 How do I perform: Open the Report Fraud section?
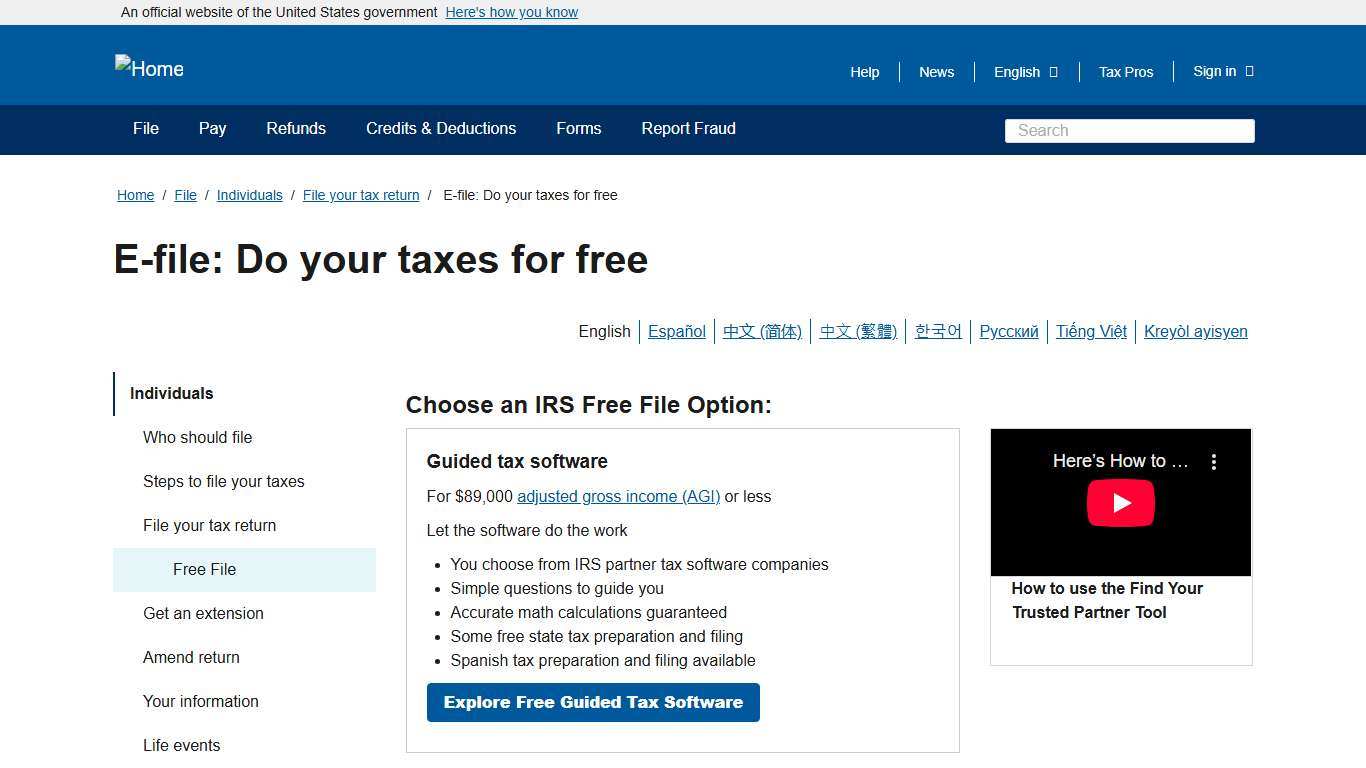pos(688,129)
